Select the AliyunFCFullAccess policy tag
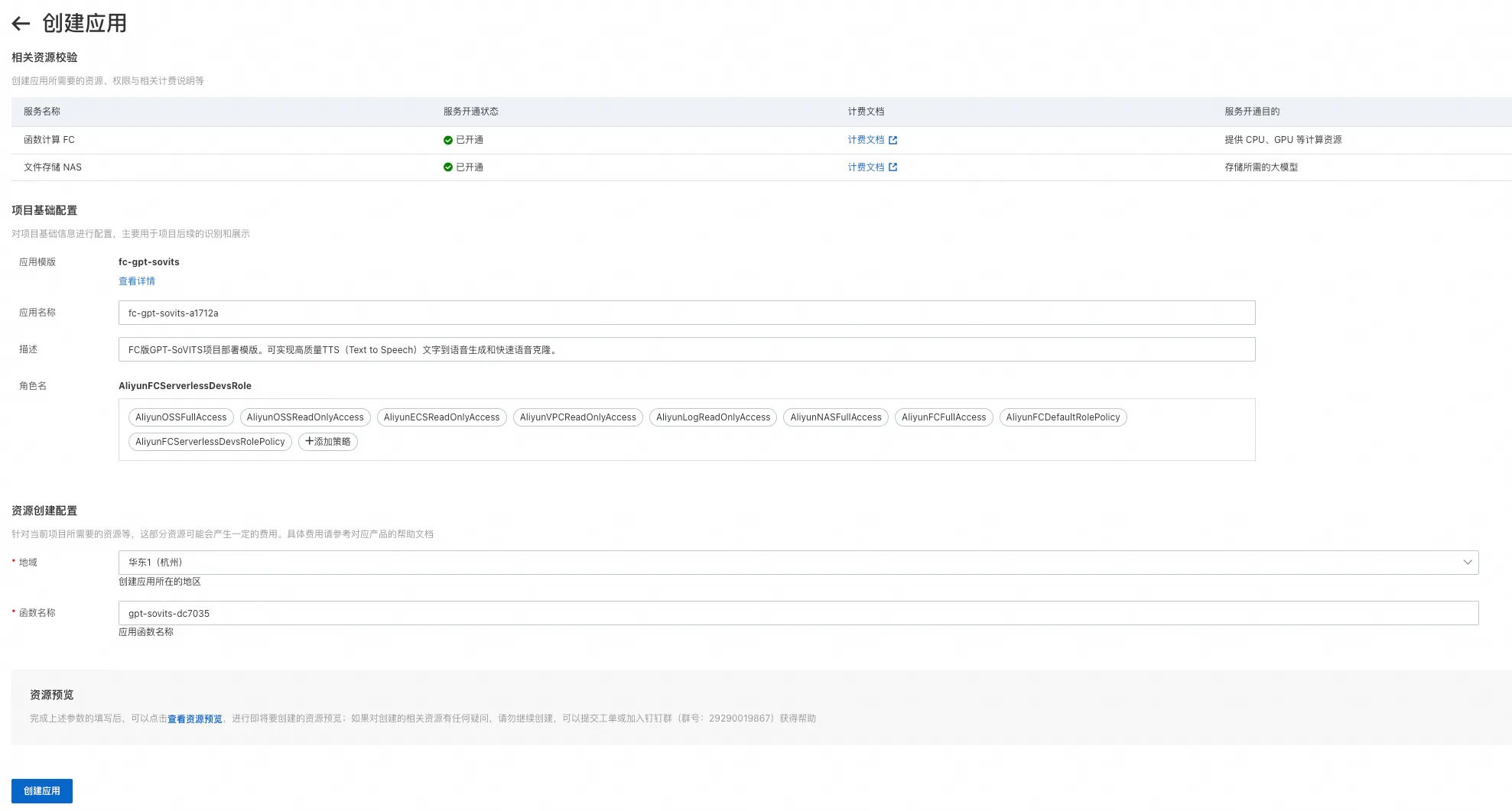Viewport: 1512px width, 811px height. [x=944, y=417]
